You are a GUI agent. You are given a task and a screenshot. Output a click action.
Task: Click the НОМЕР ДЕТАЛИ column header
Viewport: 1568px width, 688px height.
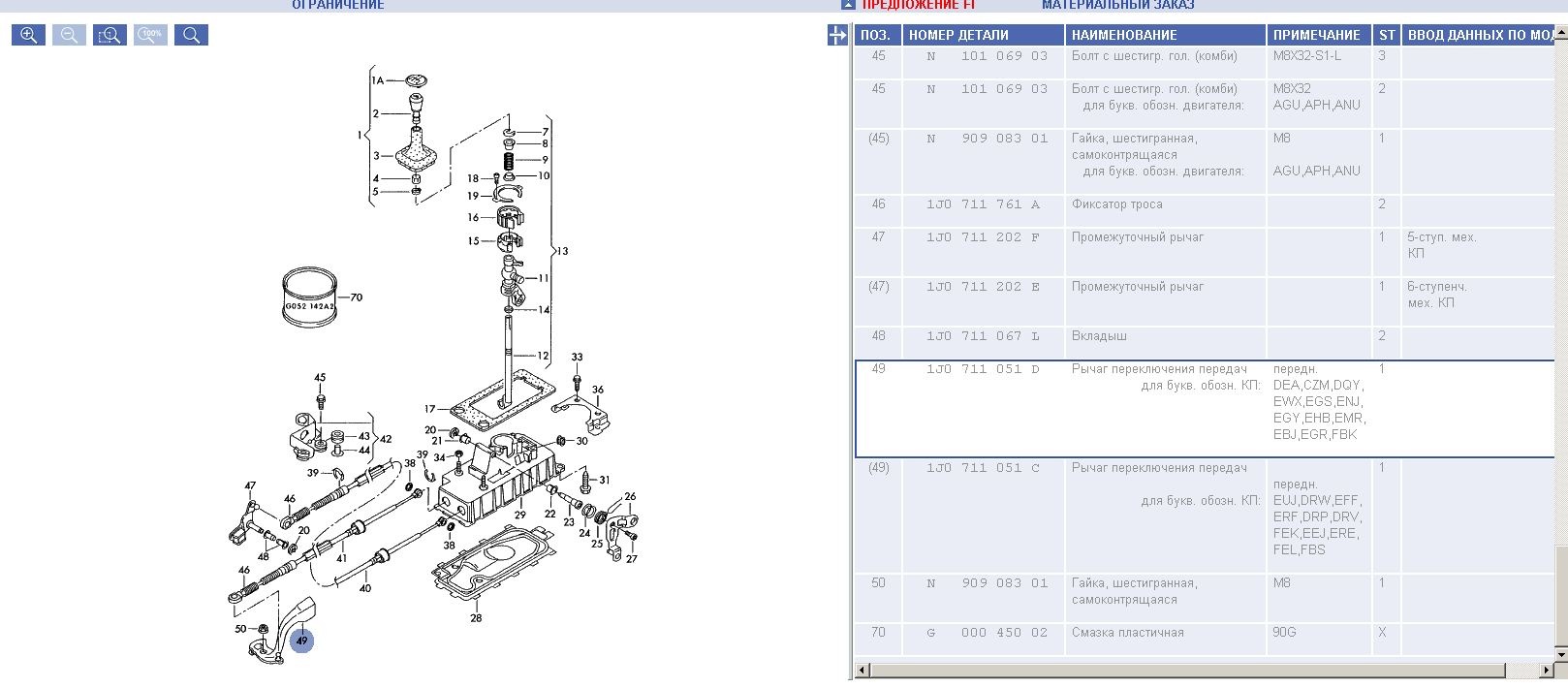(x=983, y=35)
